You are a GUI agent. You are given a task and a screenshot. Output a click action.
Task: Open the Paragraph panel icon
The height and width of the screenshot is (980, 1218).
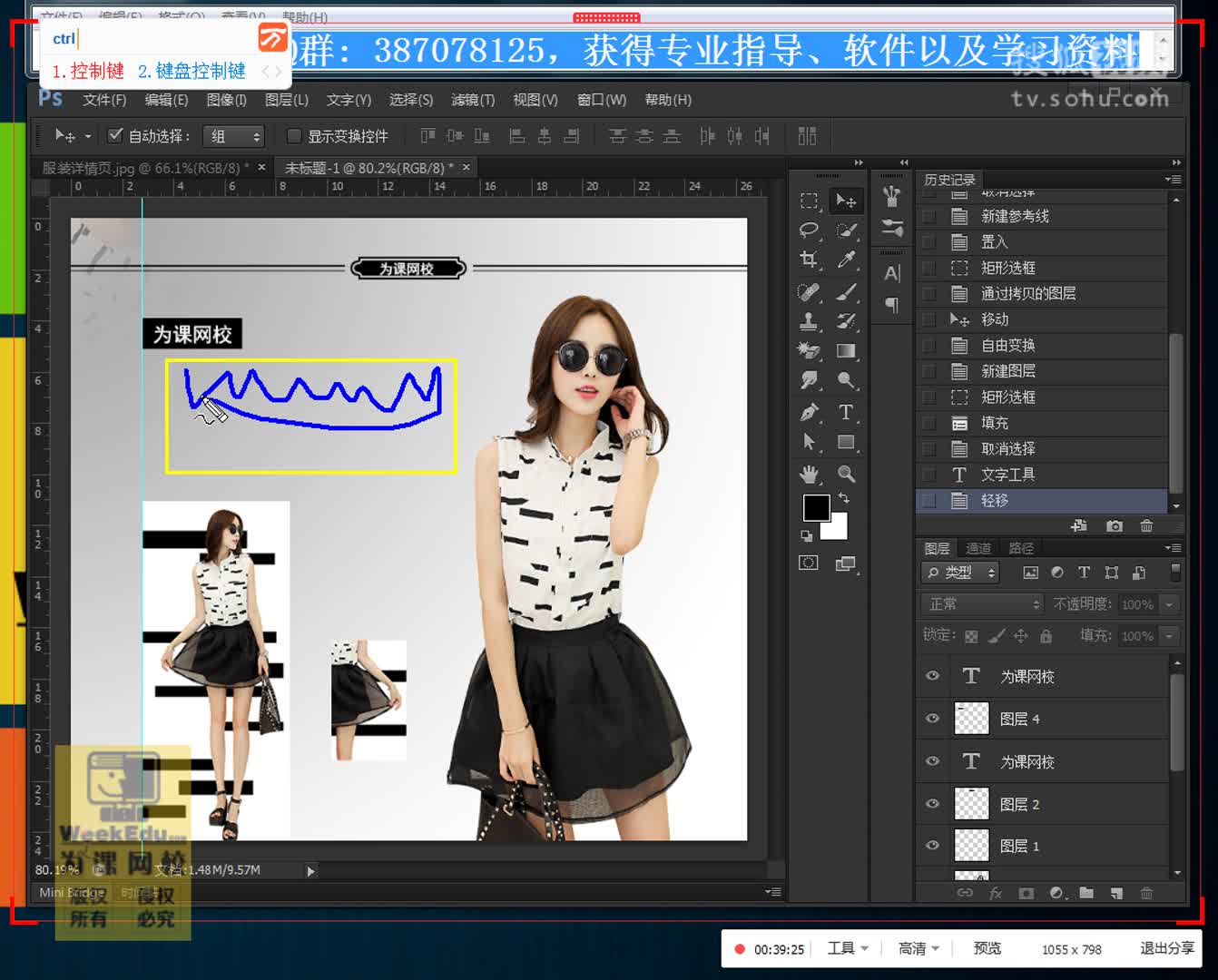[892, 305]
